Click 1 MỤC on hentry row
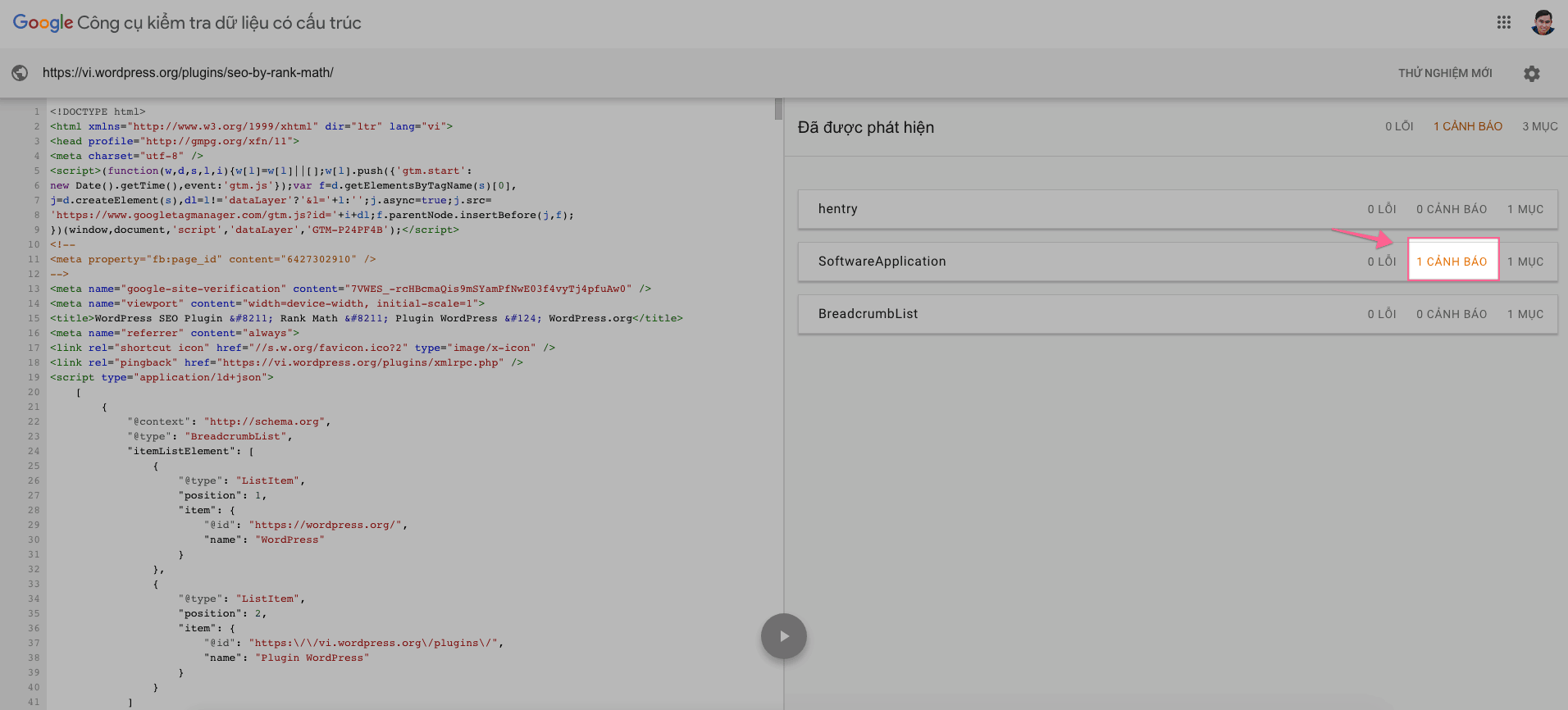The height and width of the screenshot is (710, 1568). [1525, 209]
